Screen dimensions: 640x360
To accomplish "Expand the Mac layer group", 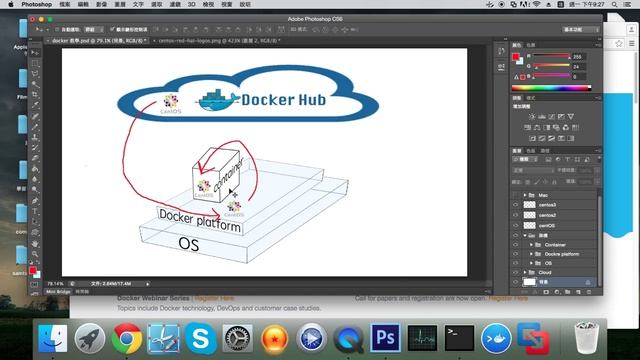I will (525, 195).
